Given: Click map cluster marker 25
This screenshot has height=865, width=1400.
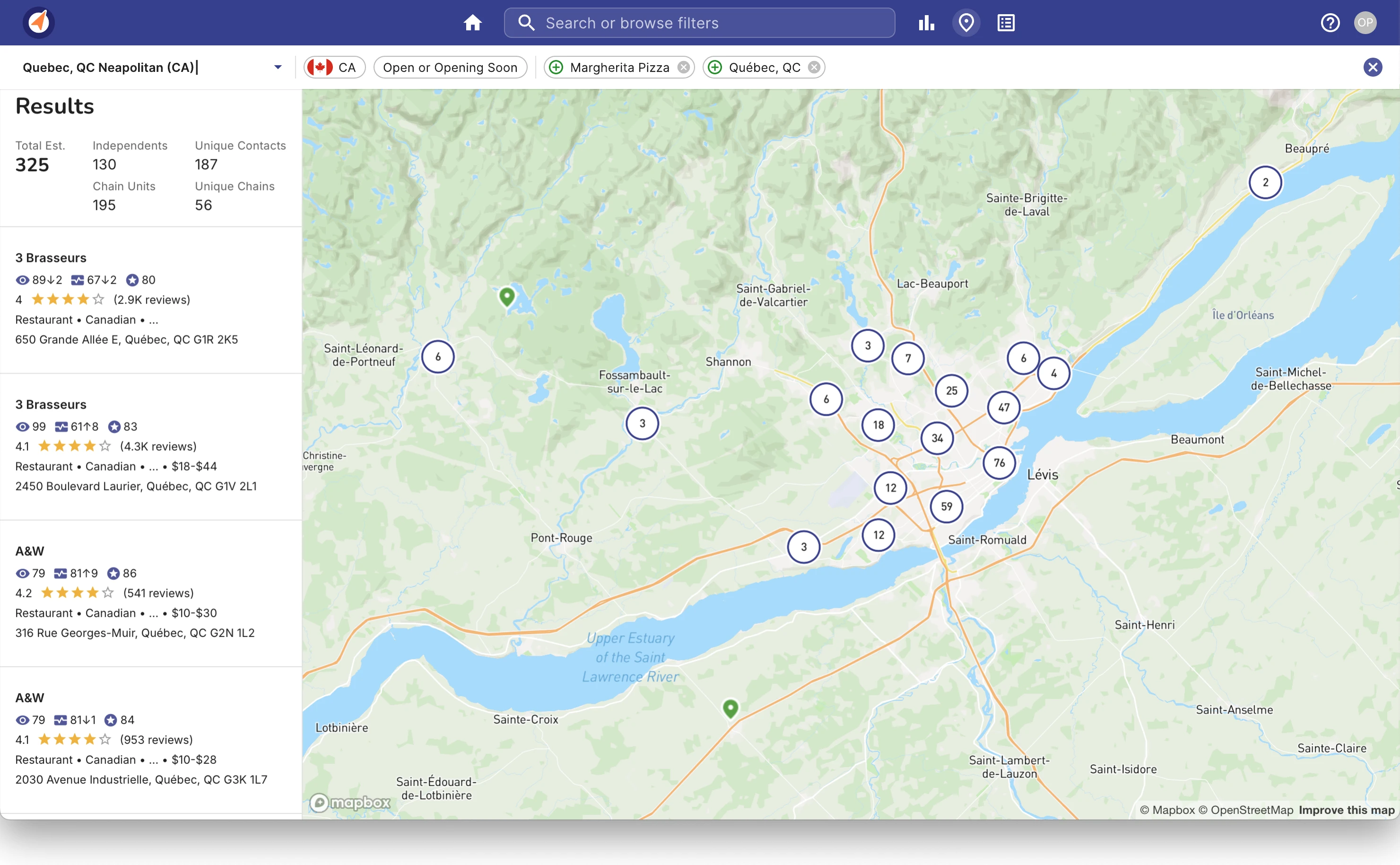Looking at the screenshot, I should pyautogui.click(x=951, y=391).
